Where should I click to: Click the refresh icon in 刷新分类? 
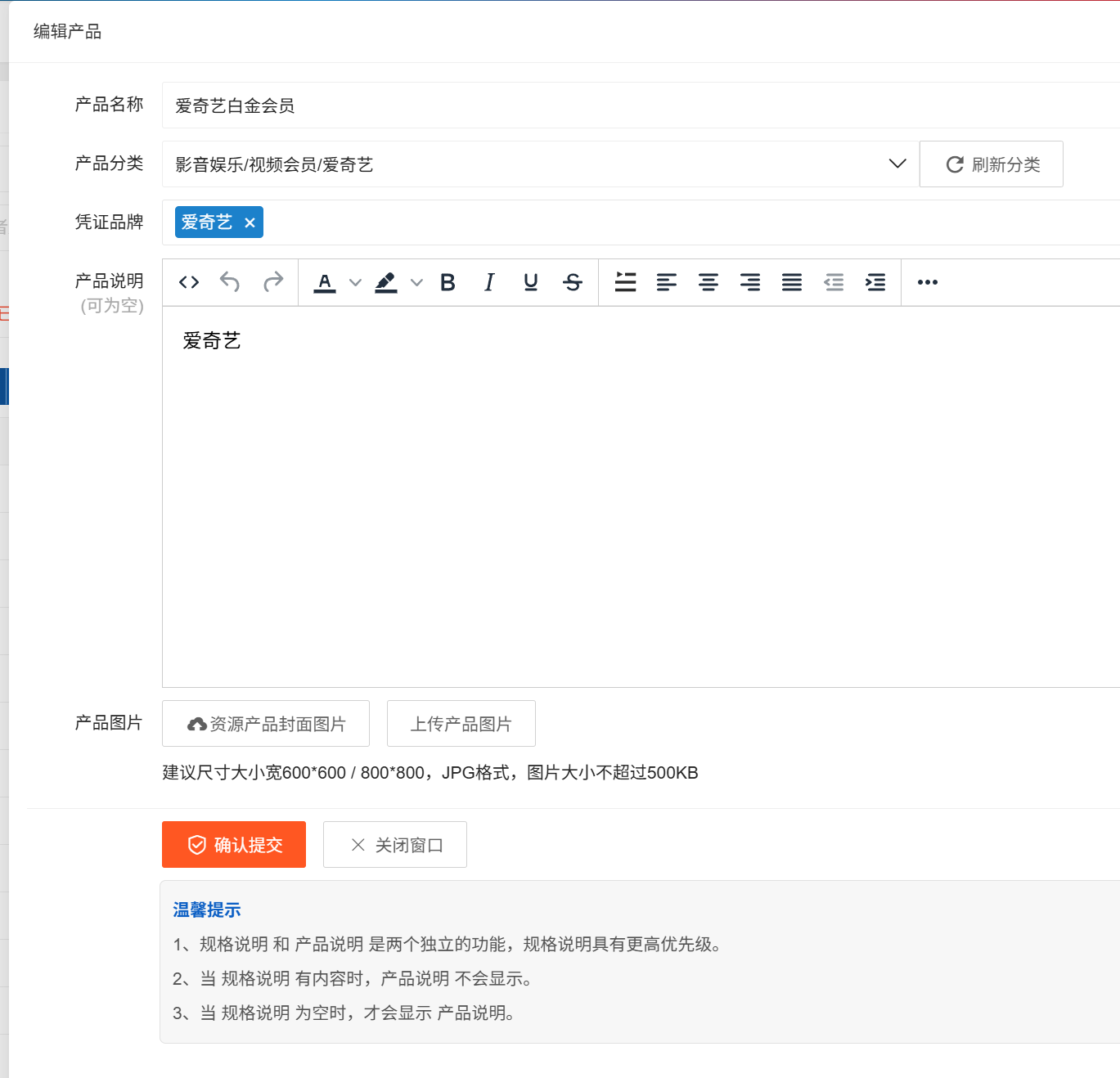pyautogui.click(x=955, y=164)
